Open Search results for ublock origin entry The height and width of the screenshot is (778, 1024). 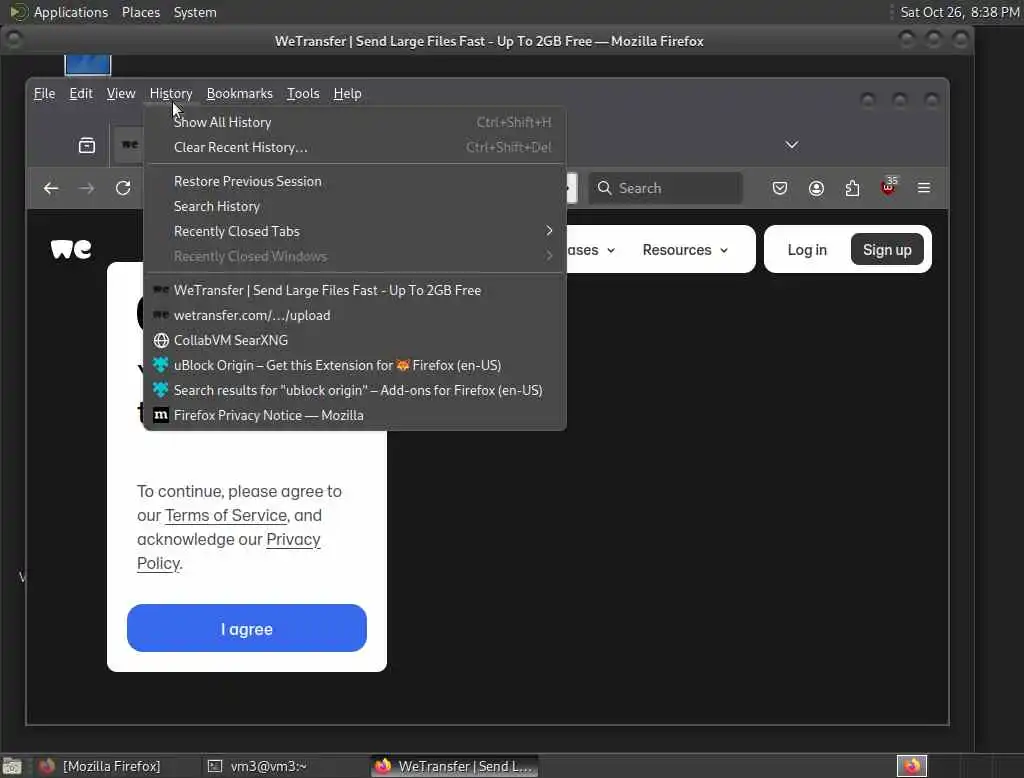[x=355, y=391]
